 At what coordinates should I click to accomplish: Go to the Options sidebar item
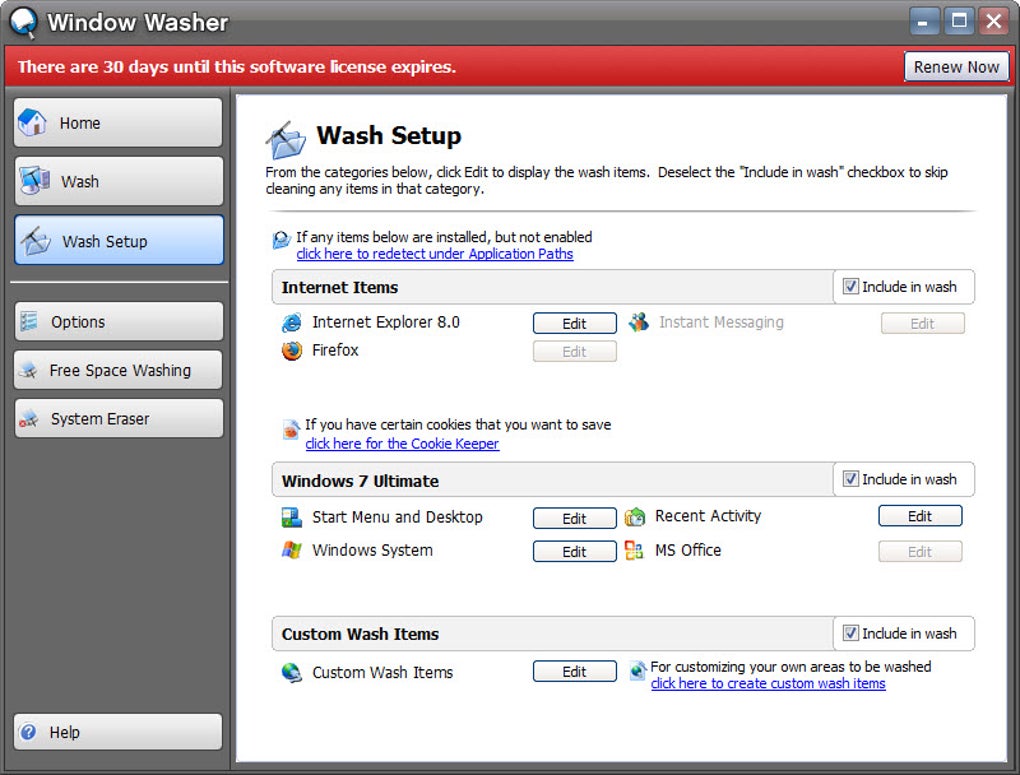point(118,321)
